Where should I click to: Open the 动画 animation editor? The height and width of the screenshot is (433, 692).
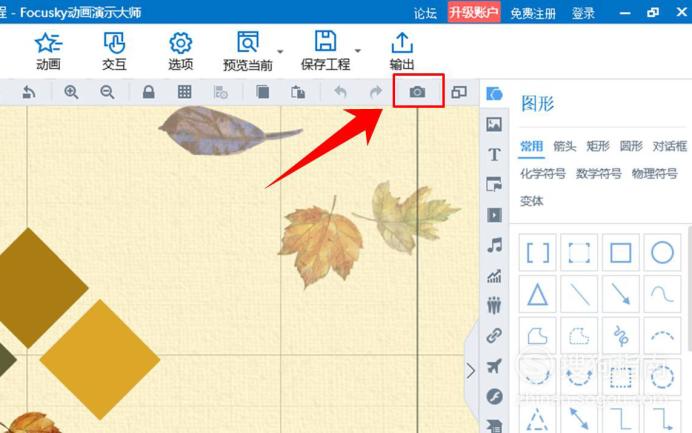[48, 51]
